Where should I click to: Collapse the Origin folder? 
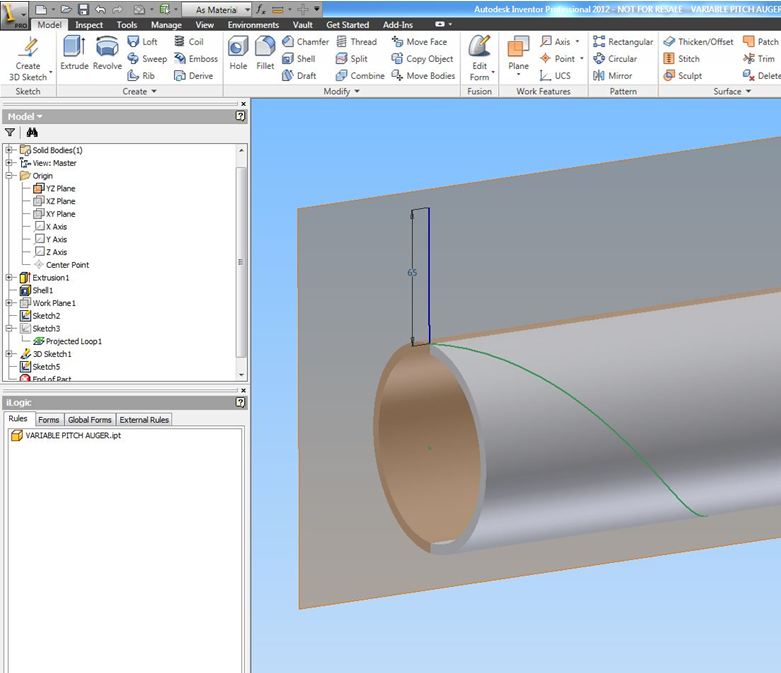click(9, 176)
